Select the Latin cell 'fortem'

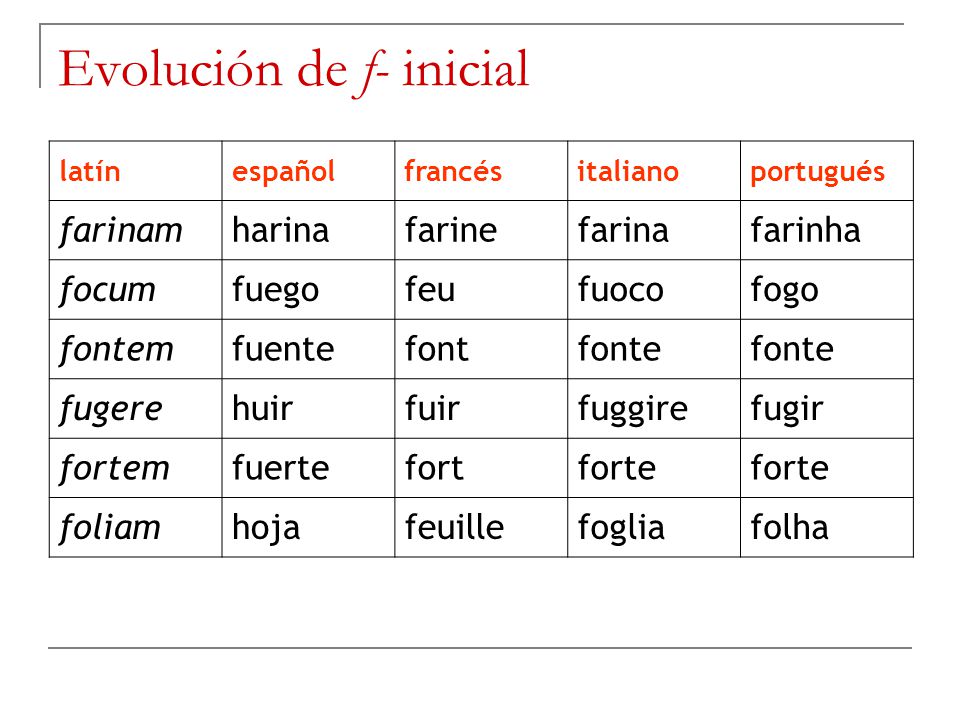(x=135, y=468)
